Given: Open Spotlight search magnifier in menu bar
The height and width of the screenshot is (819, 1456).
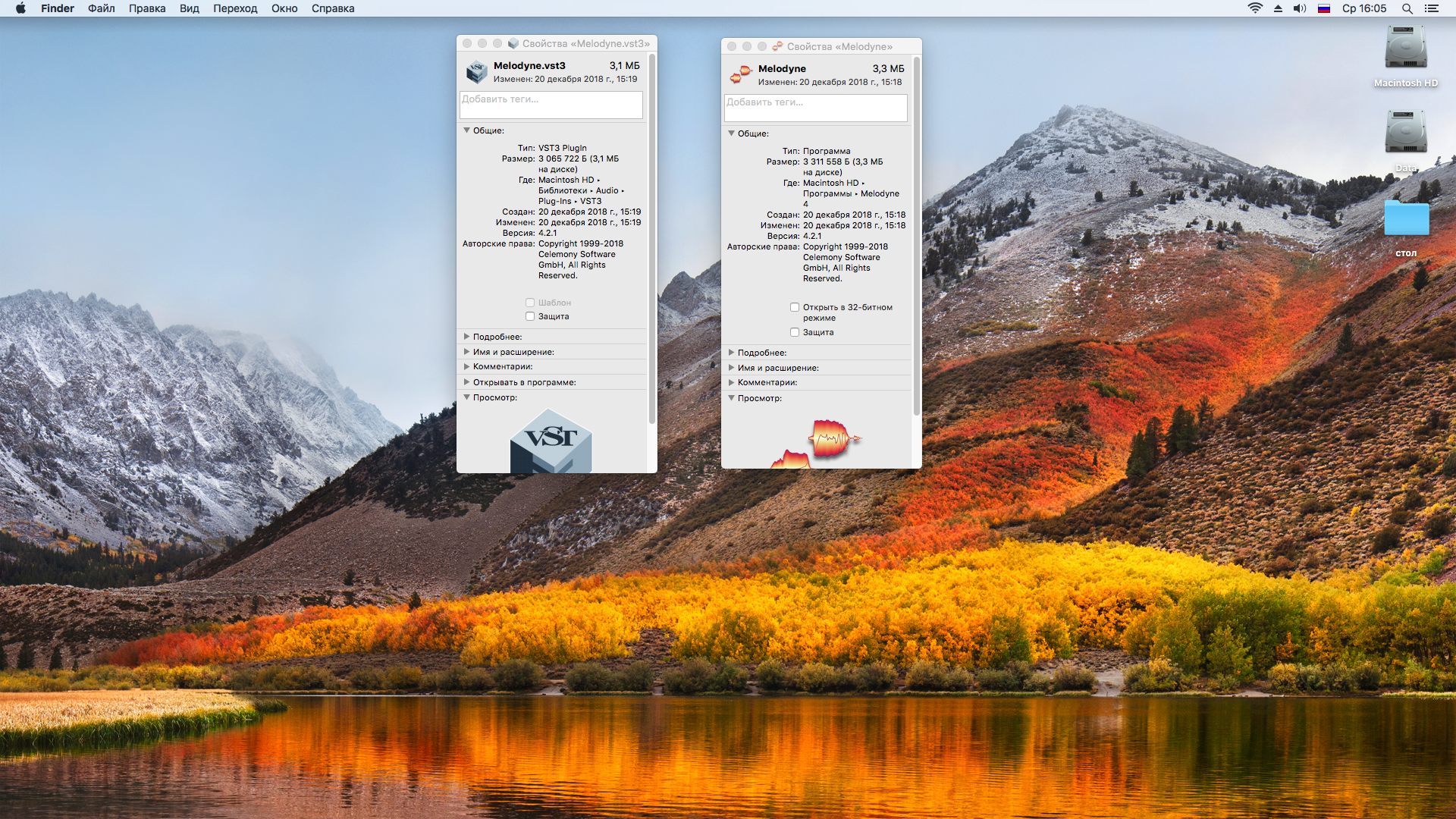Looking at the screenshot, I should (1407, 8).
